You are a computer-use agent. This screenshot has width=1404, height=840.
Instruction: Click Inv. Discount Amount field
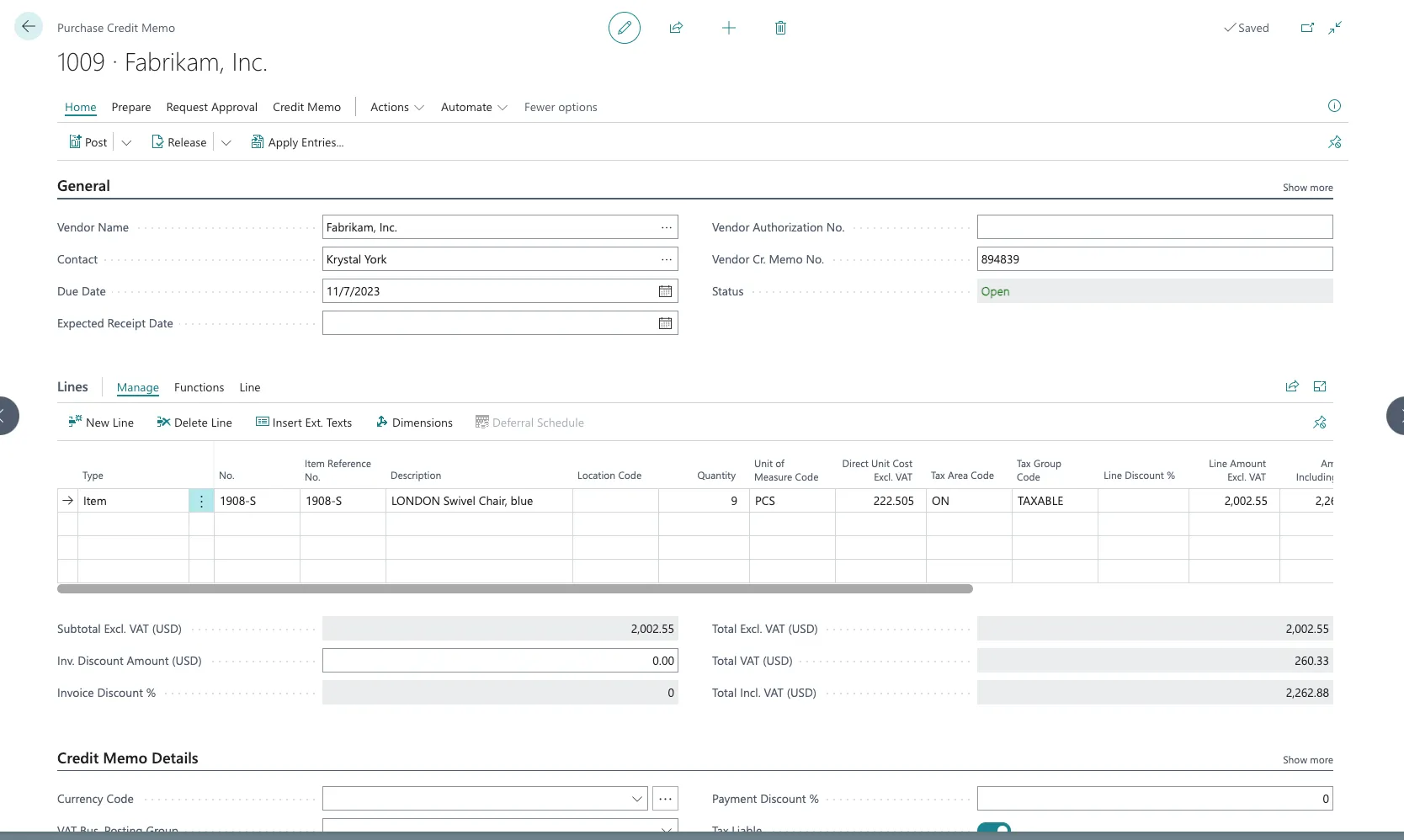(x=500, y=661)
